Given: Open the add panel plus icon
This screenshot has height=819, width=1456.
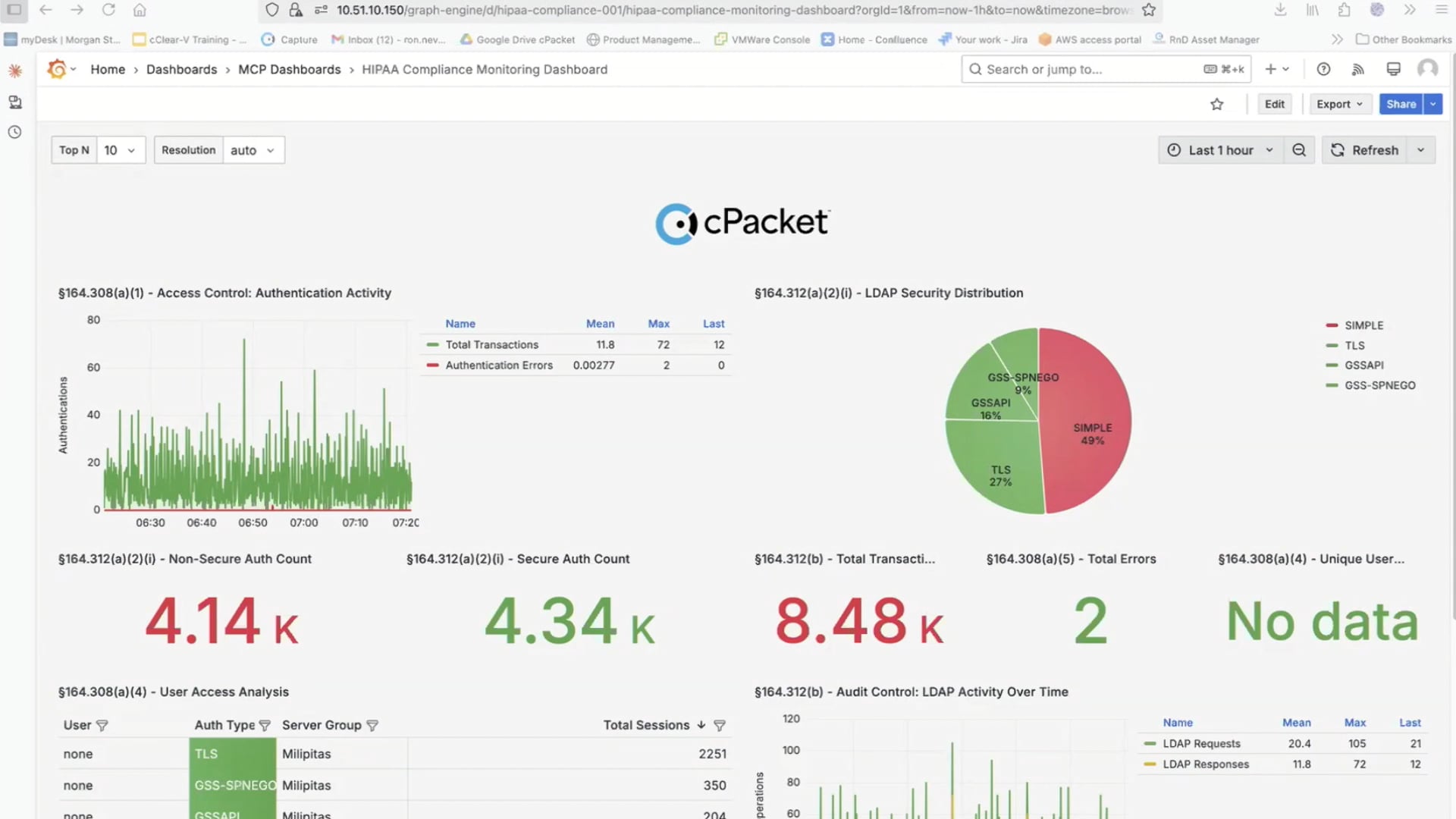Looking at the screenshot, I should (1270, 68).
